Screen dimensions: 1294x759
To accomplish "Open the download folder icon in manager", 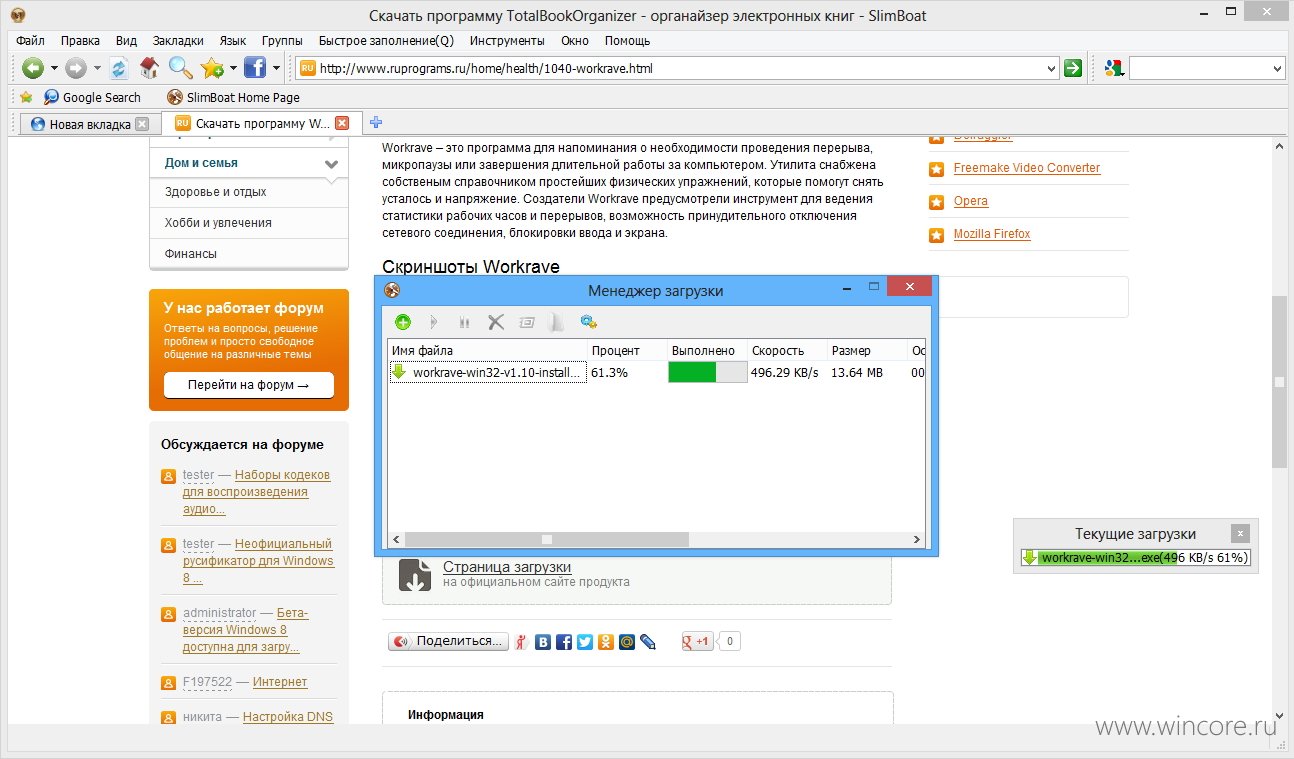I will point(557,322).
